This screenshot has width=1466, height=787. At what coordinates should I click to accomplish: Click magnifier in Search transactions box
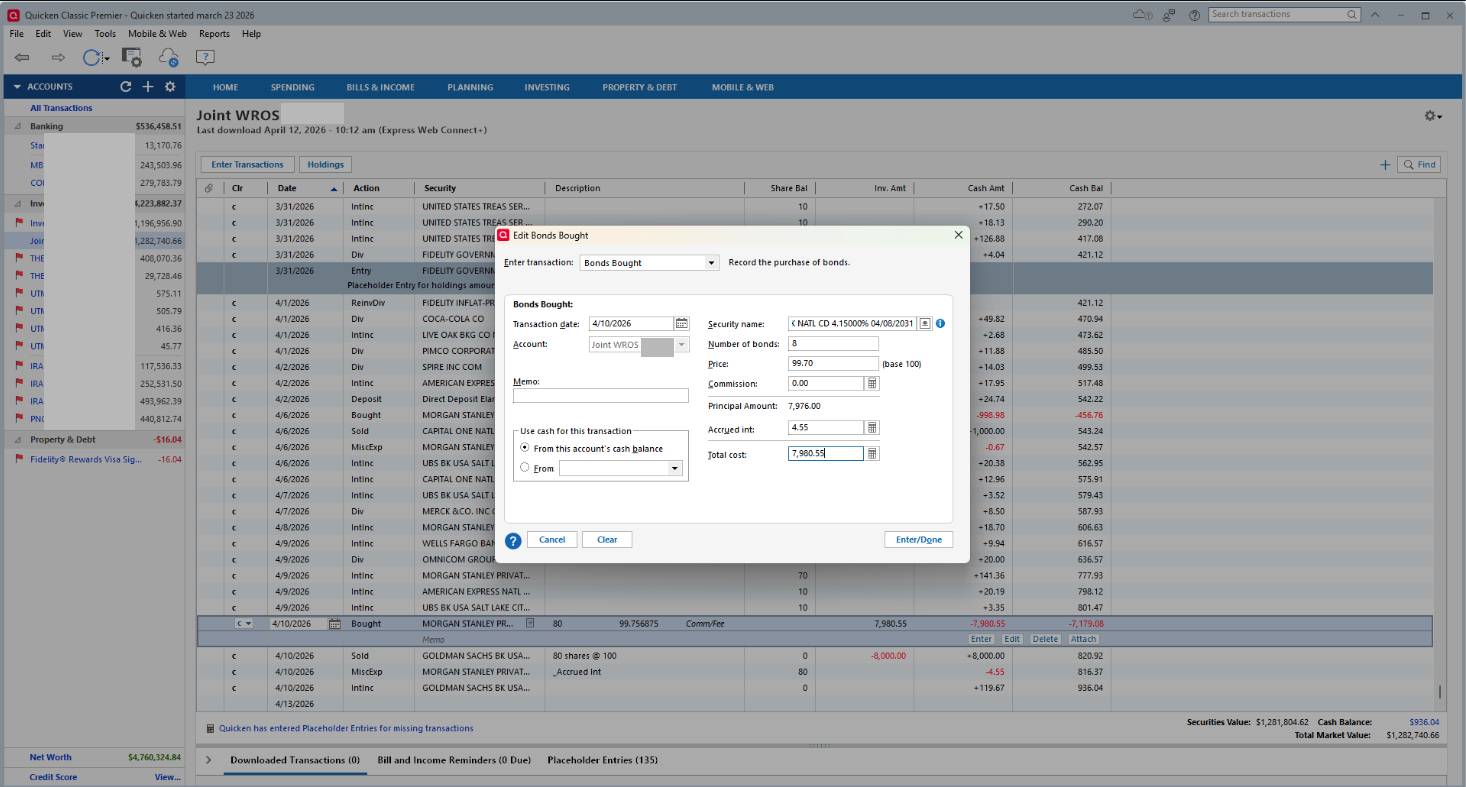click(1351, 15)
